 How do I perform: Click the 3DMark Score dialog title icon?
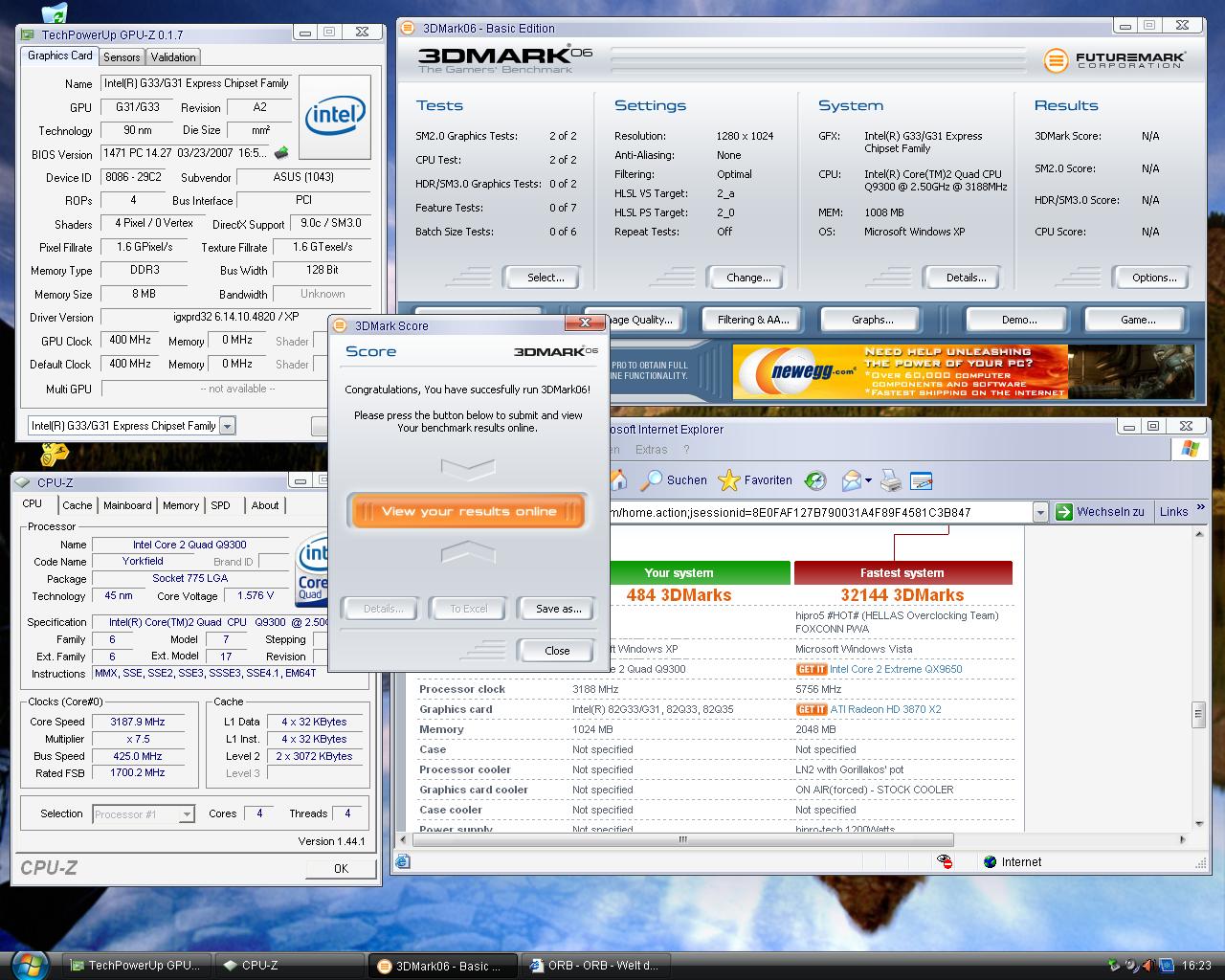click(341, 325)
